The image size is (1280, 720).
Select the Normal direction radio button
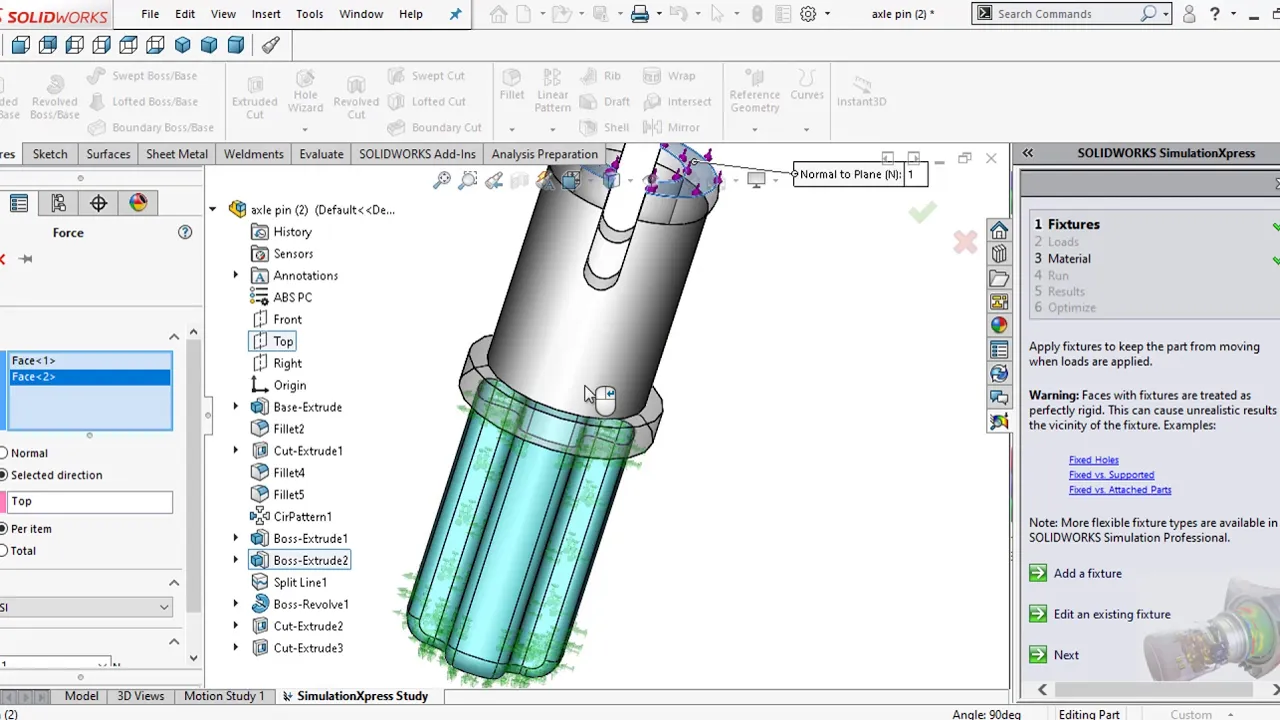[x=3, y=453]
